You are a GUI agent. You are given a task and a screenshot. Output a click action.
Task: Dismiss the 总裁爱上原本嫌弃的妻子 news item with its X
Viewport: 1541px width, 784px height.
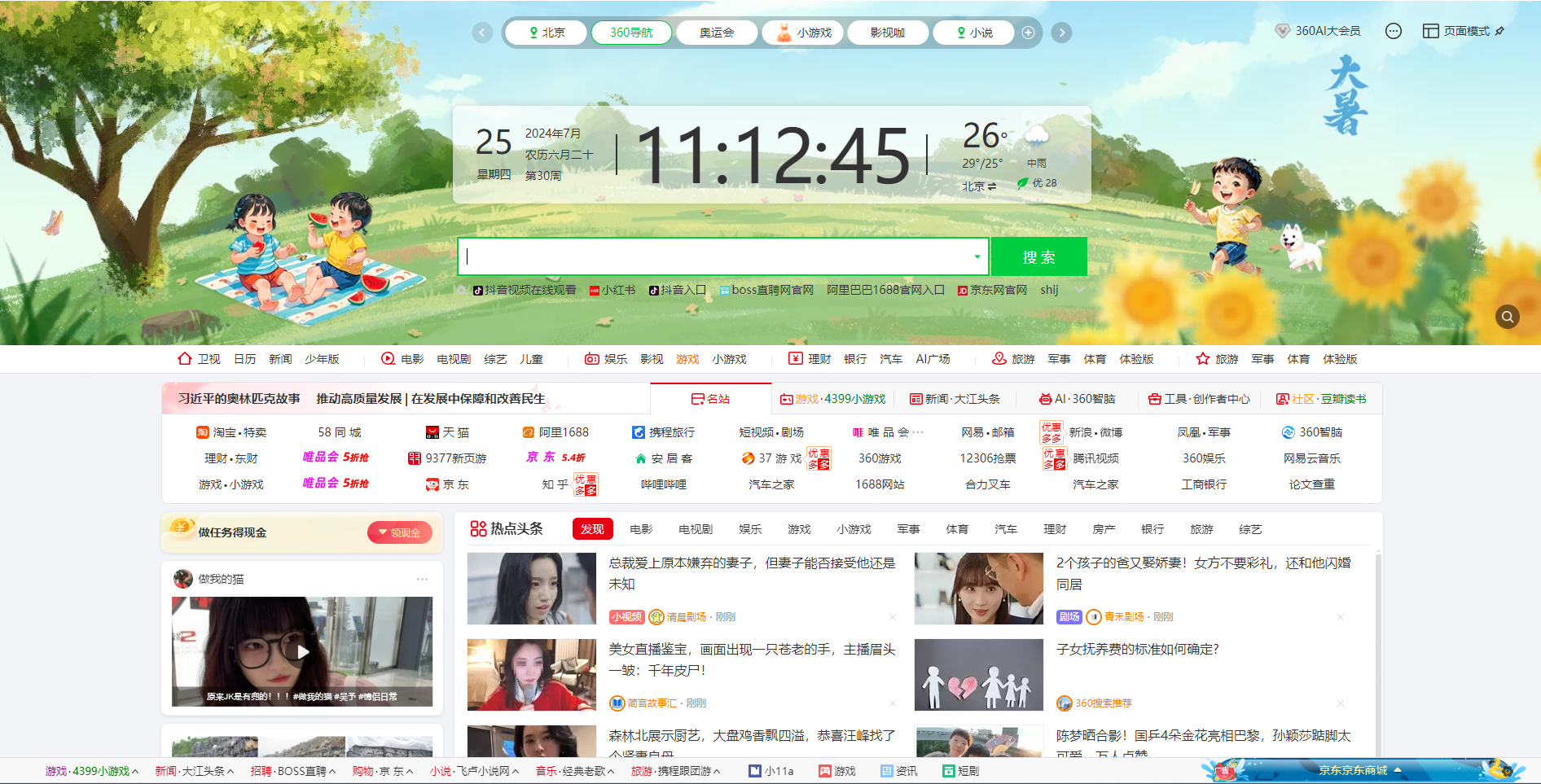click(x=893, y=617)
